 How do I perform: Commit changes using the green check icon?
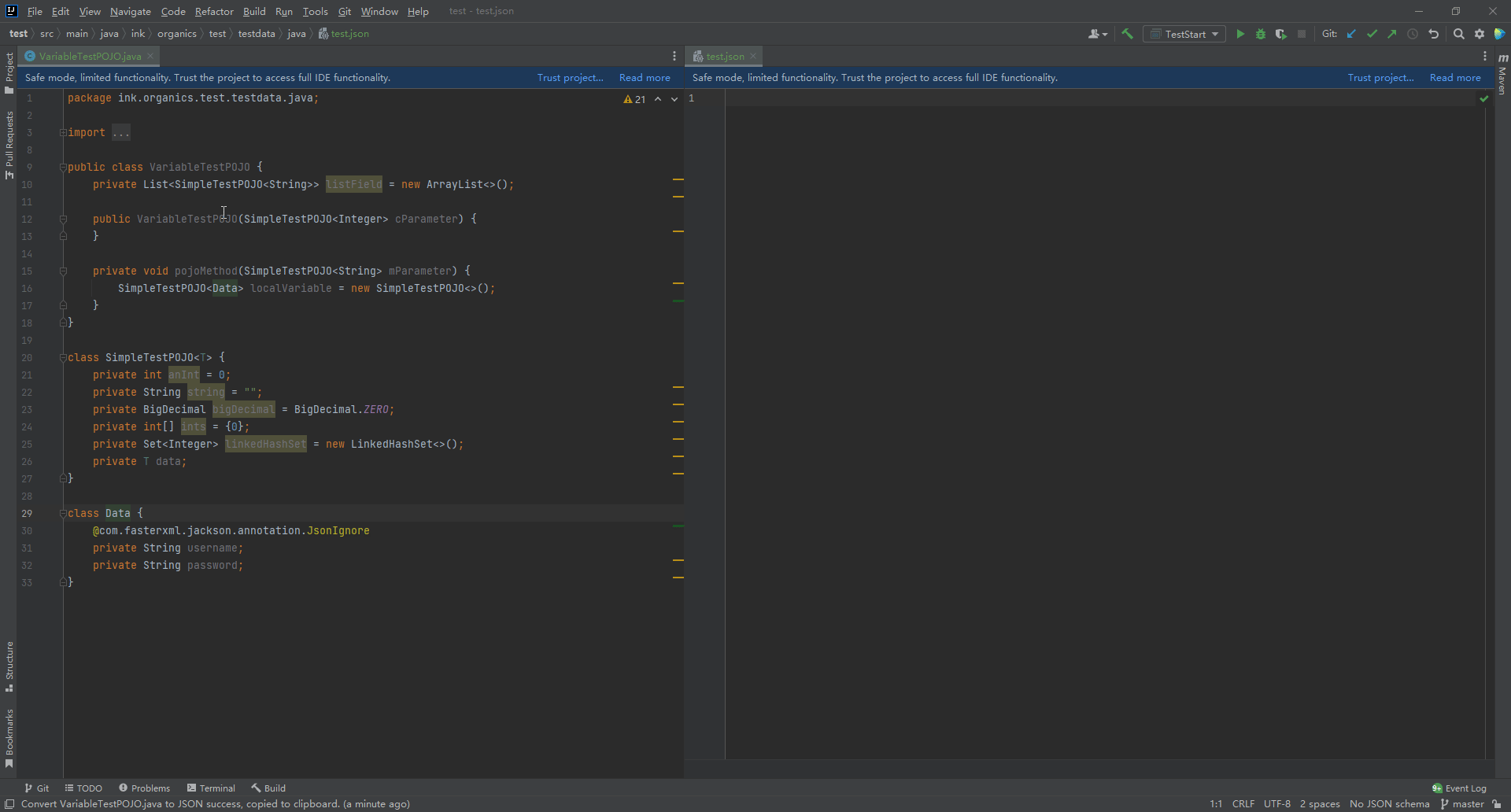(x=1372, y=34)
